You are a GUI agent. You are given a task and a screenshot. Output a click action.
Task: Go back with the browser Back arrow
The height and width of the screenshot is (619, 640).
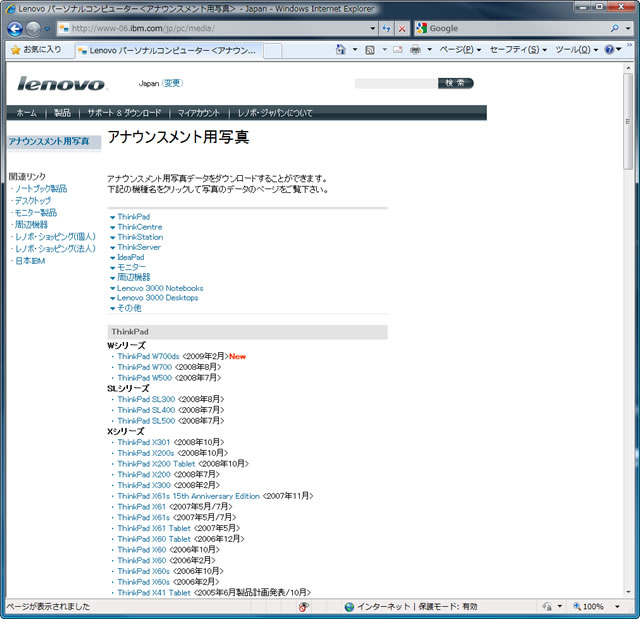click(x=15, y=29)
